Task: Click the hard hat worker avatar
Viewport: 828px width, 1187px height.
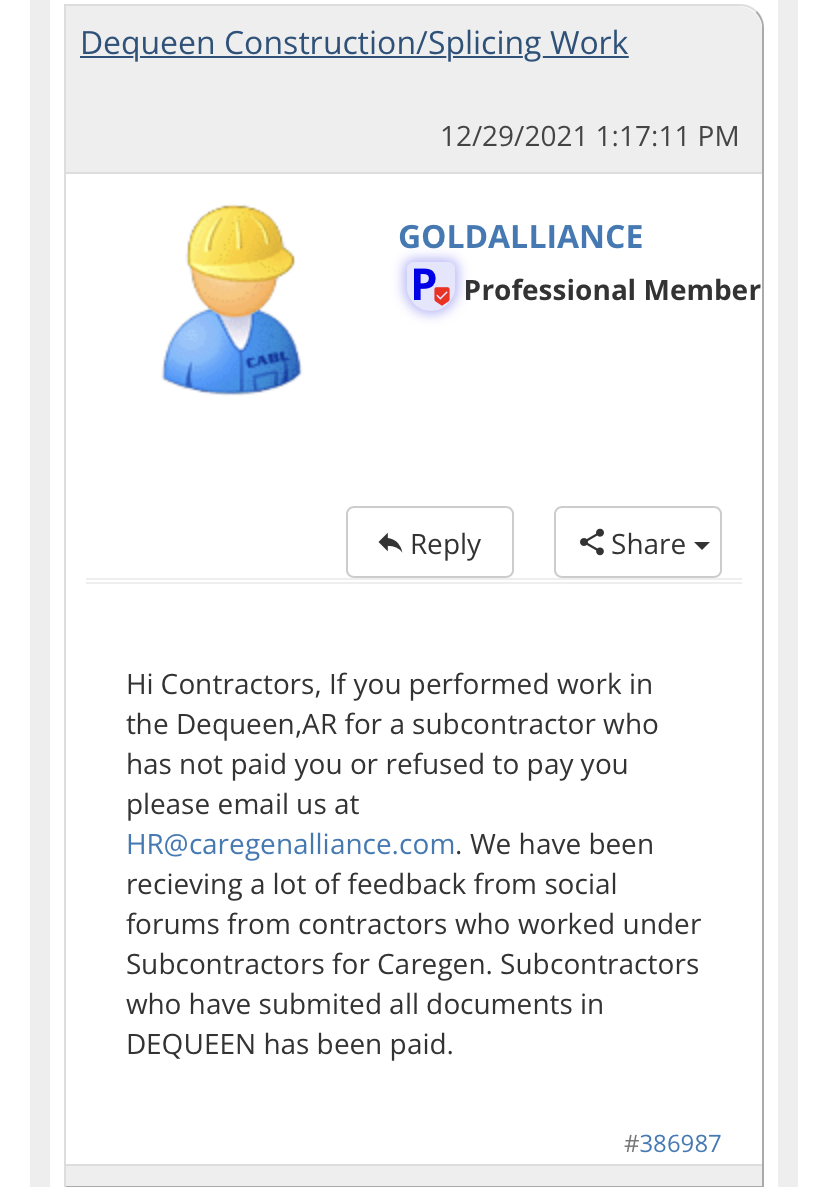Action: click(231, 300)
